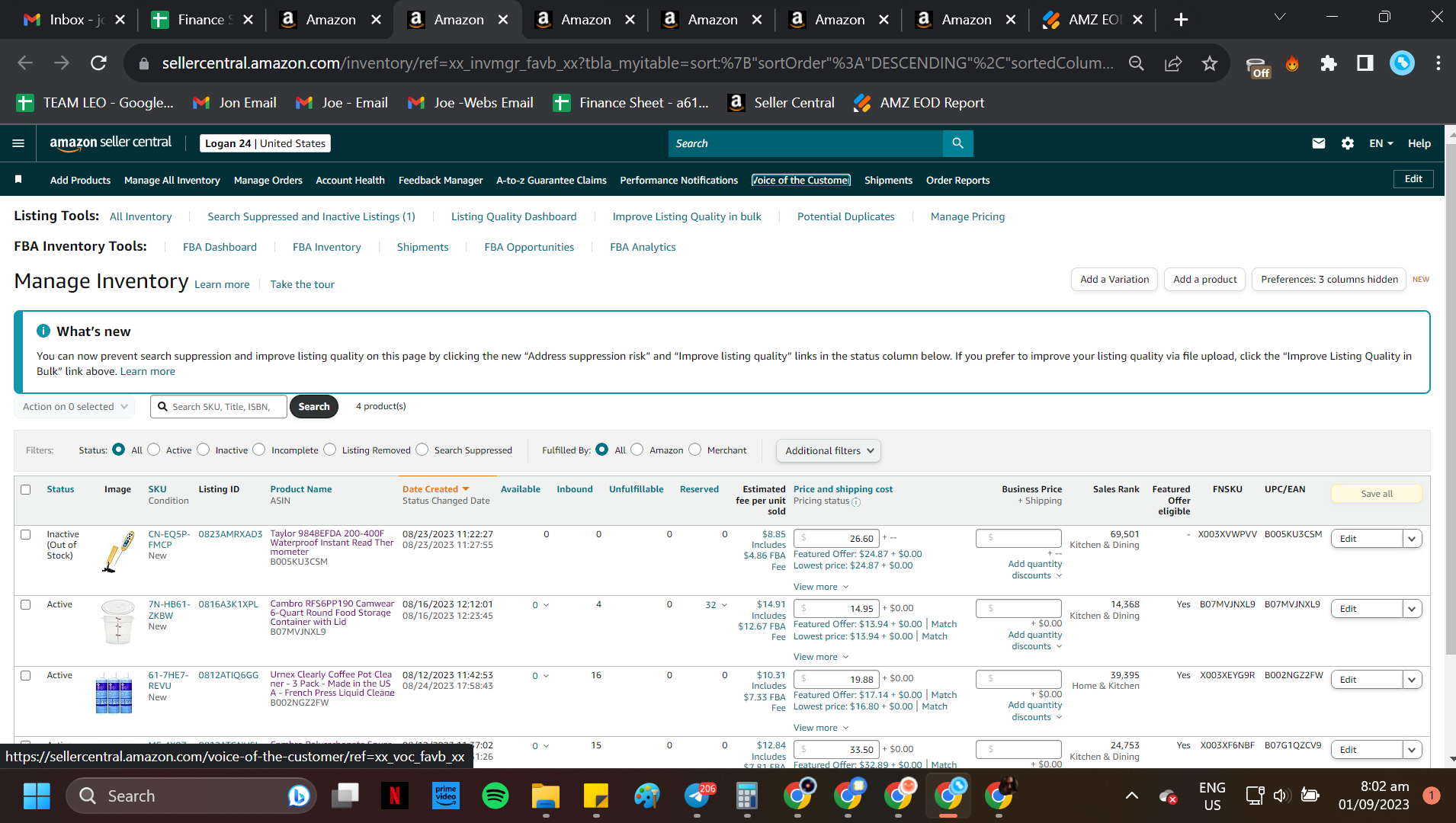Viewport: 1456px width, 823px height.
Task: Switch to the Finance sheet browser tab
Action: point(202,20)
